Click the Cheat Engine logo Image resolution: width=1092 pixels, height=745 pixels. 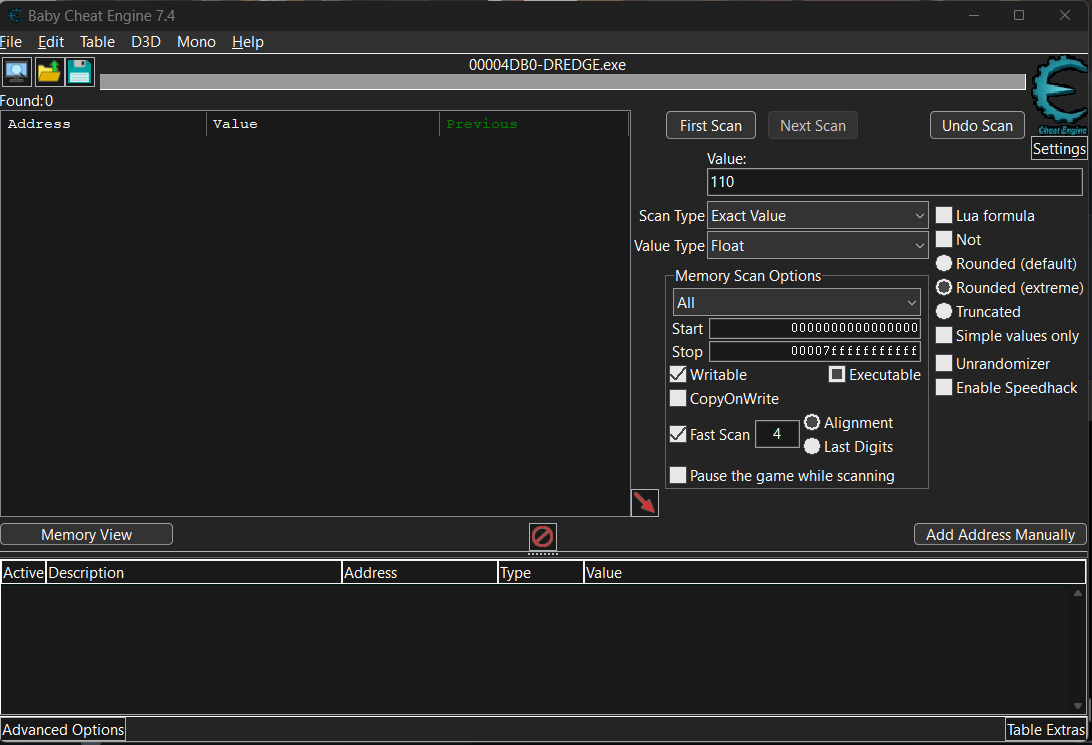[x=1060, y=96]
